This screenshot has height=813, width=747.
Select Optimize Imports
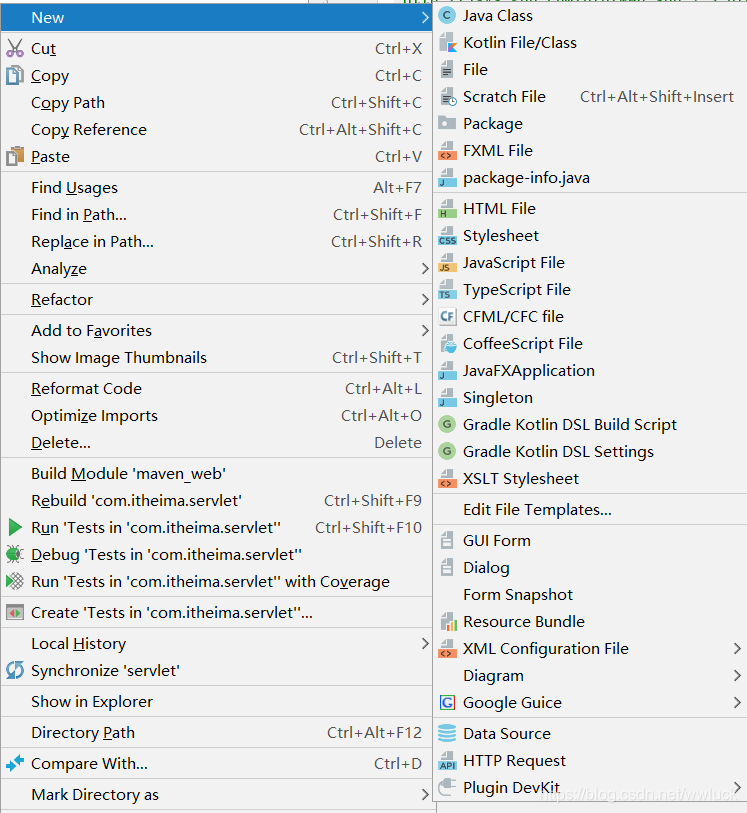click(x=216, y=416)
